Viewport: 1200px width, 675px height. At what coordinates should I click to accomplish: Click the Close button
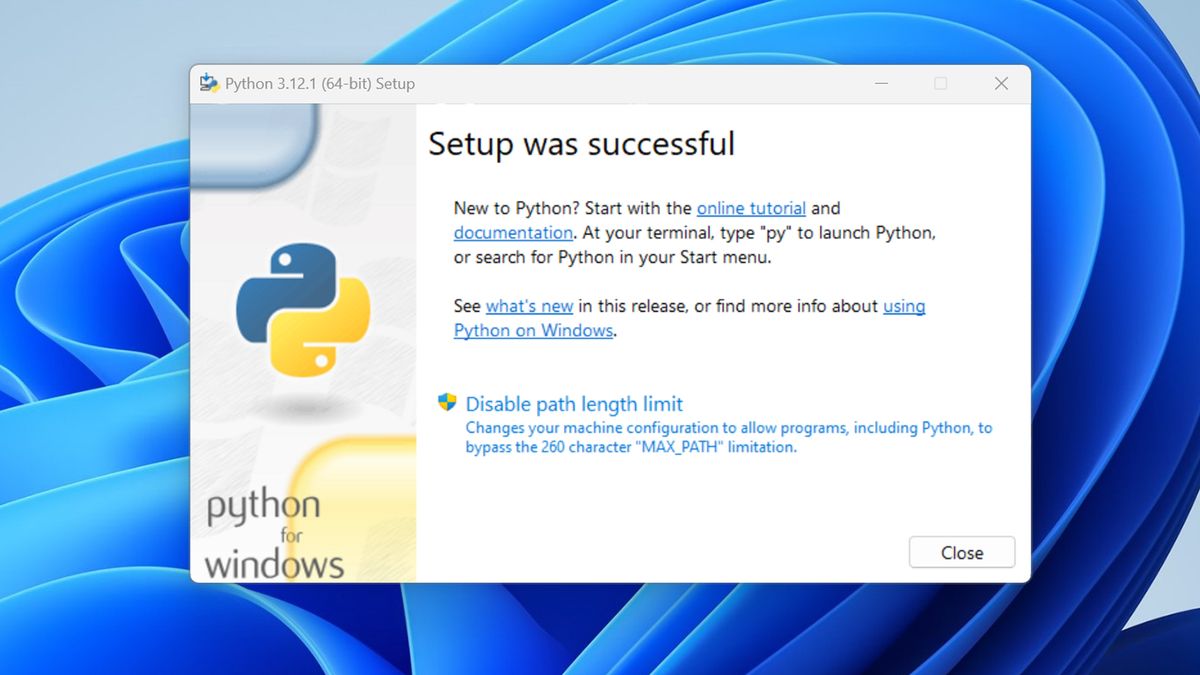point(961,552)
